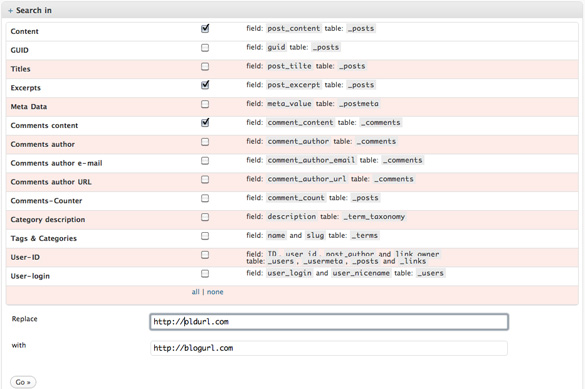Screen dimensions: 585x389
Task: Click the 'Meta Data' row label
Action: (29, 107)
